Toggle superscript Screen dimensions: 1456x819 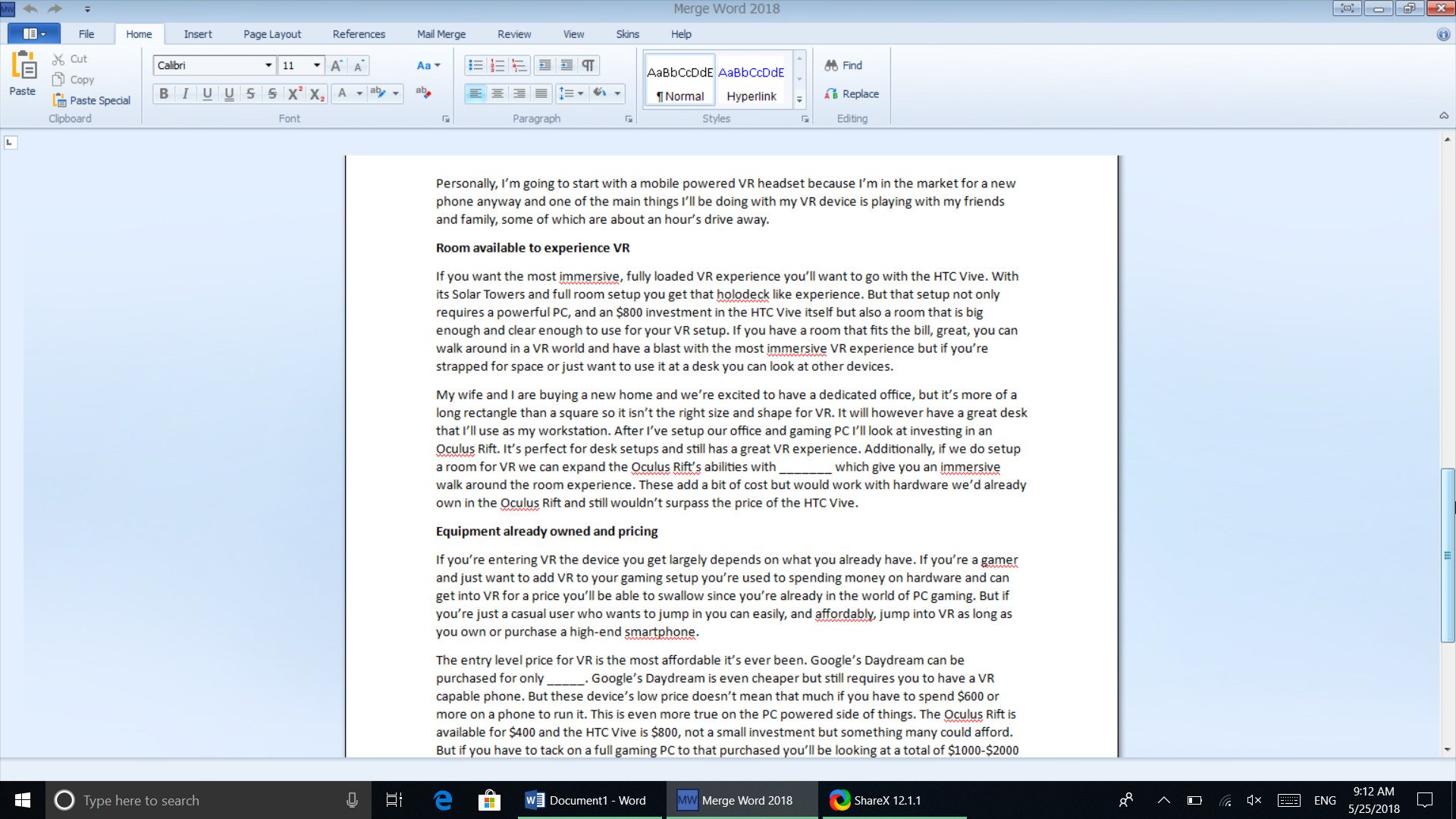click(294, 93)
